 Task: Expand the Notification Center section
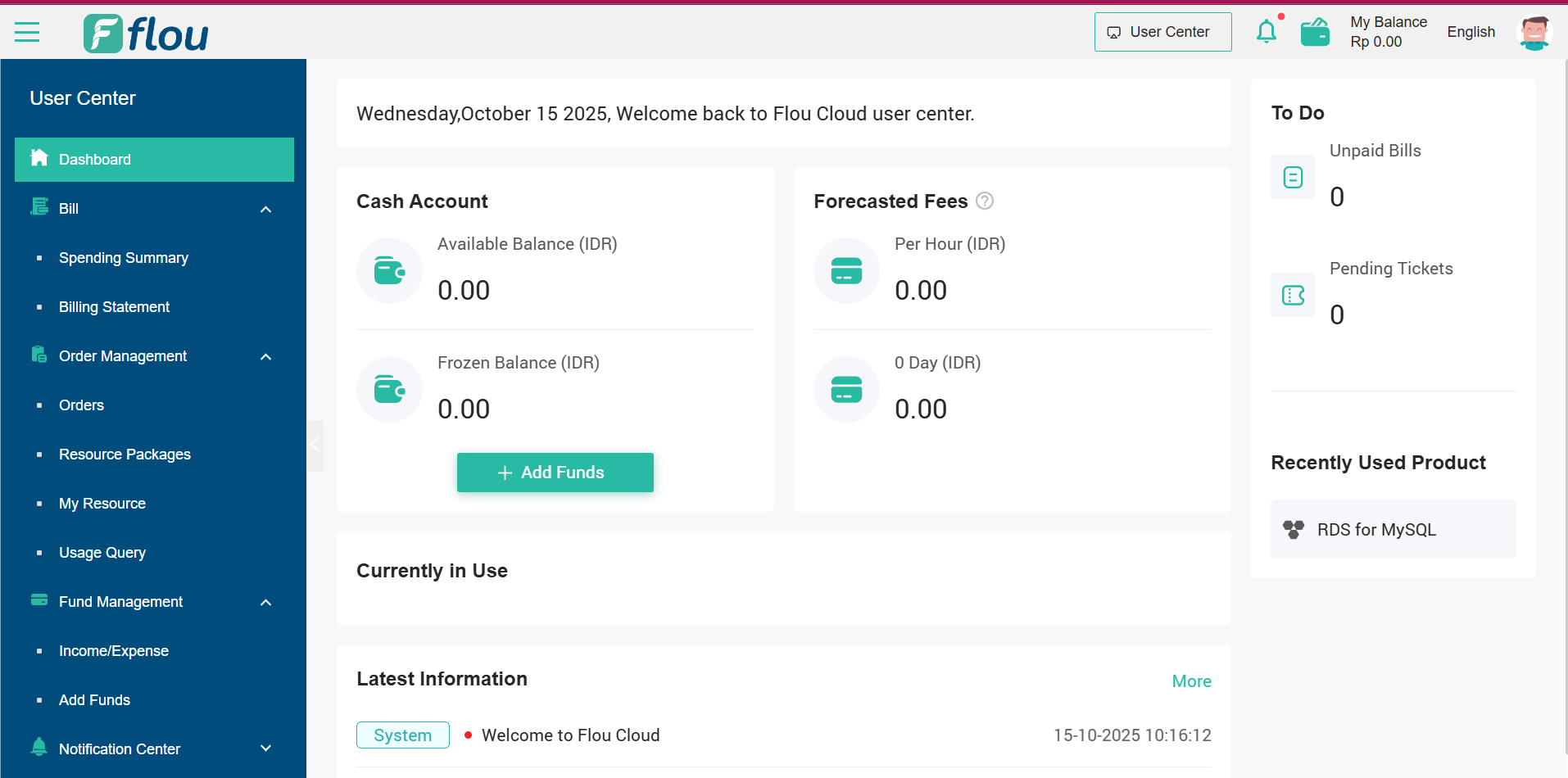click(265, 749)
